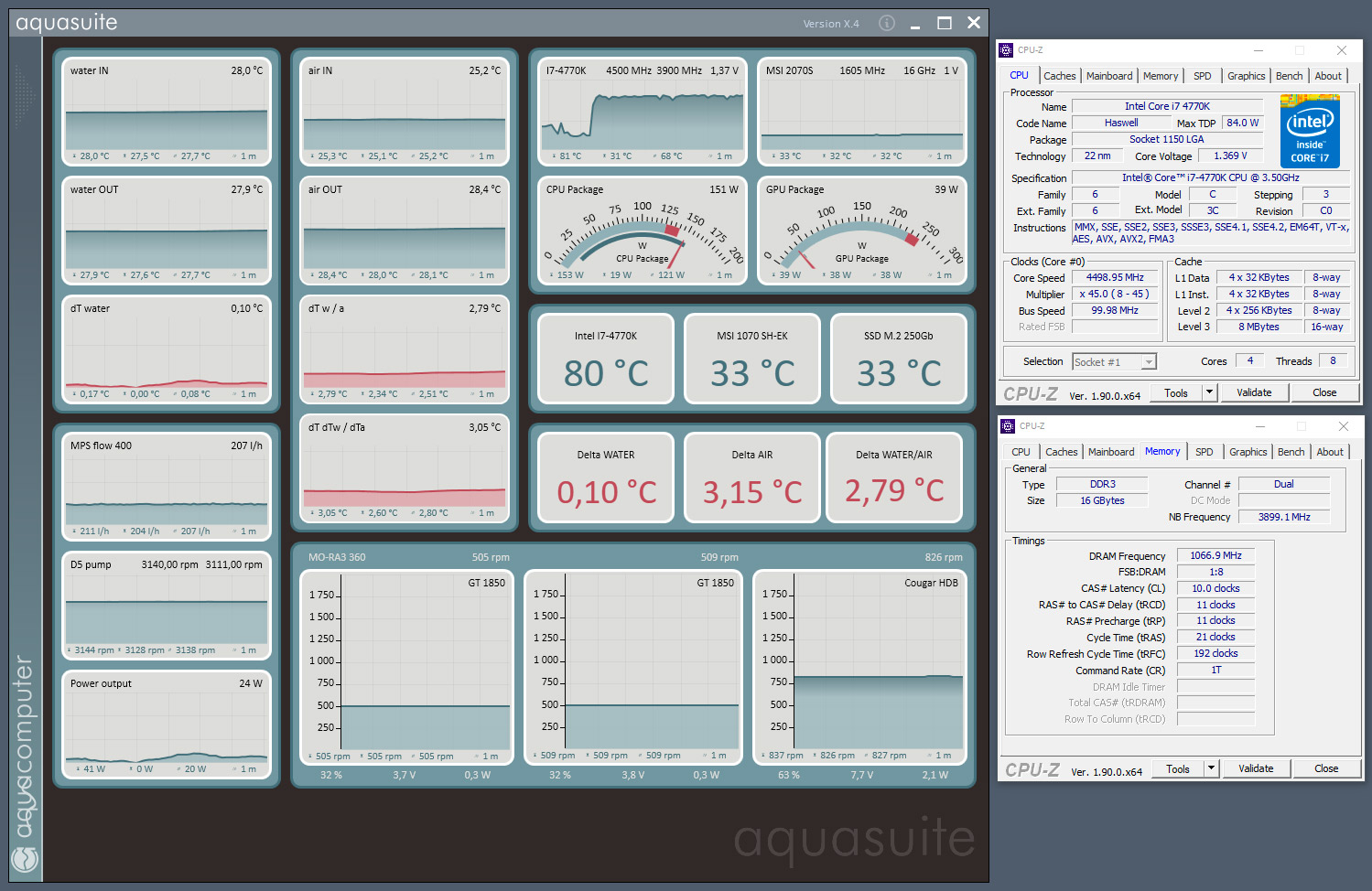
Task: Click the MSI 2070S frequency chart
Action: 862,112
